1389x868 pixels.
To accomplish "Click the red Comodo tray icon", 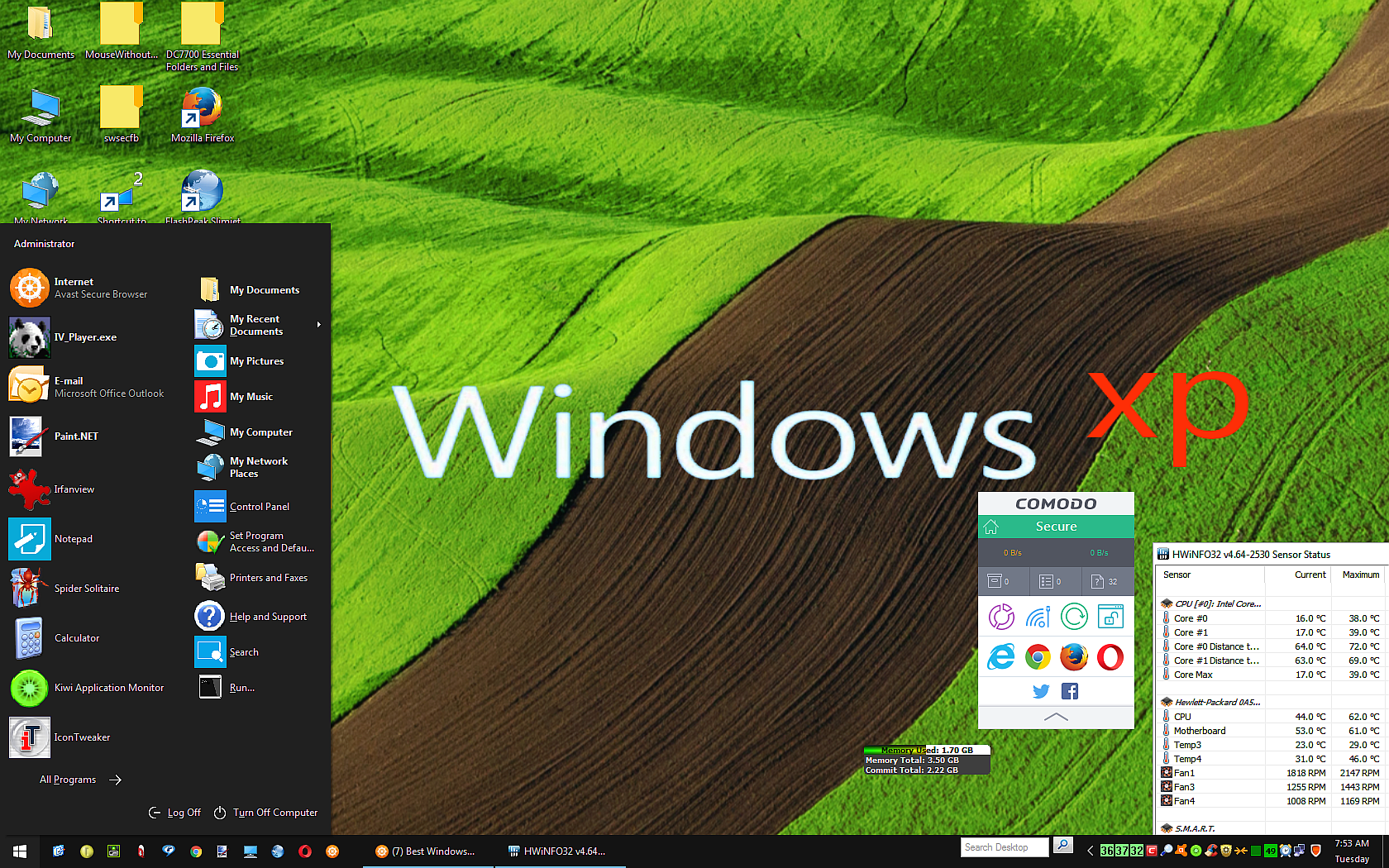I will 1152,851.
